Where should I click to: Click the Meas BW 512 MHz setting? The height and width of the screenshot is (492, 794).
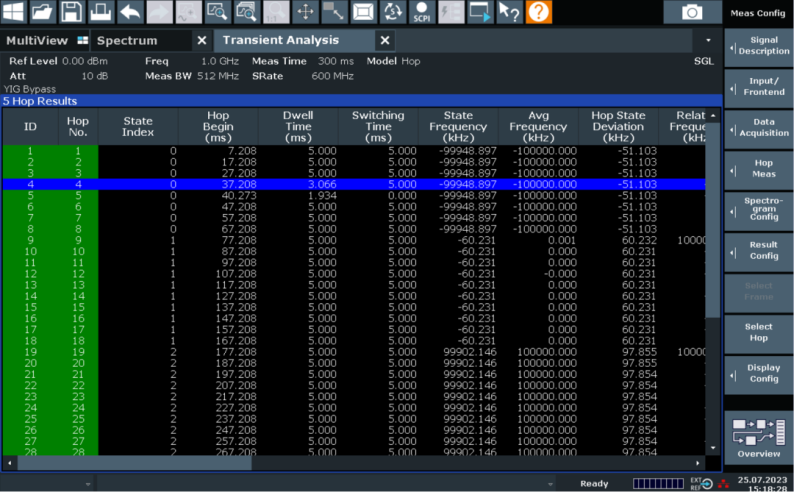click(x=191, y=76)
